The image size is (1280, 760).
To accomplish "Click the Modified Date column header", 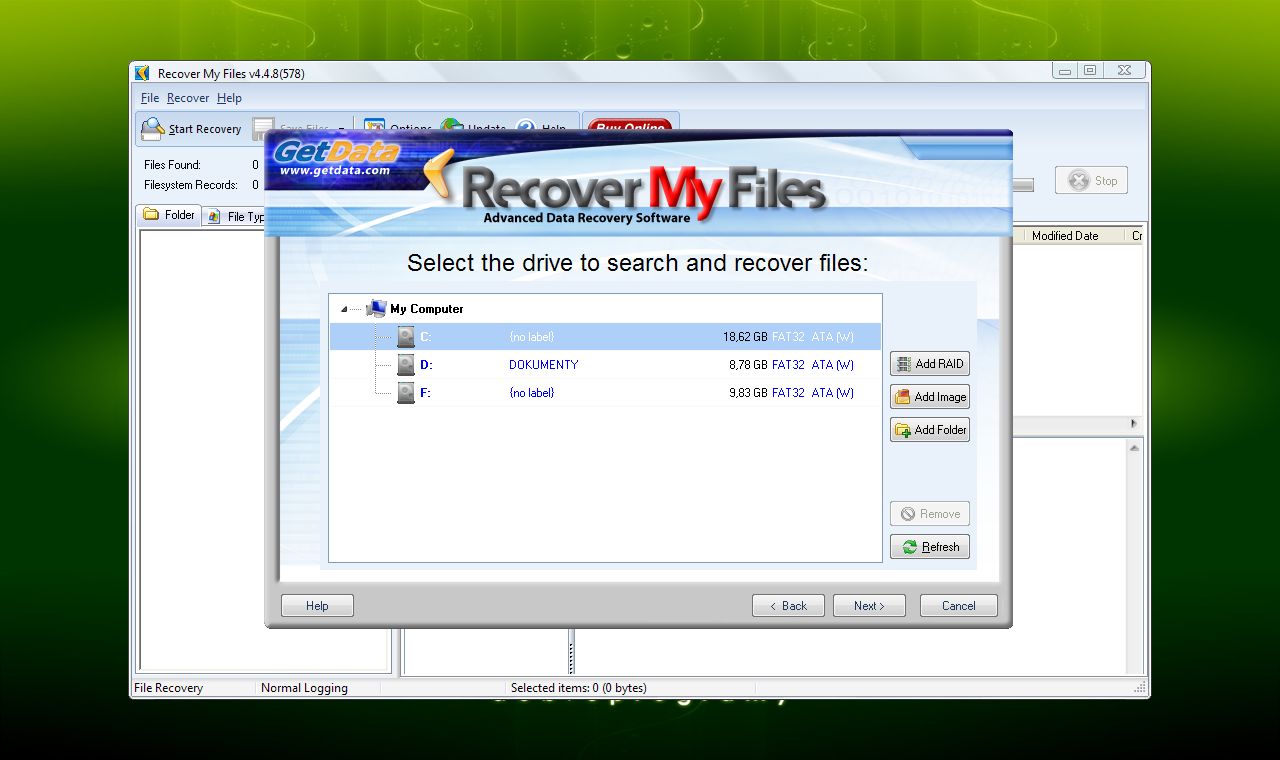I will (1064, 236).
